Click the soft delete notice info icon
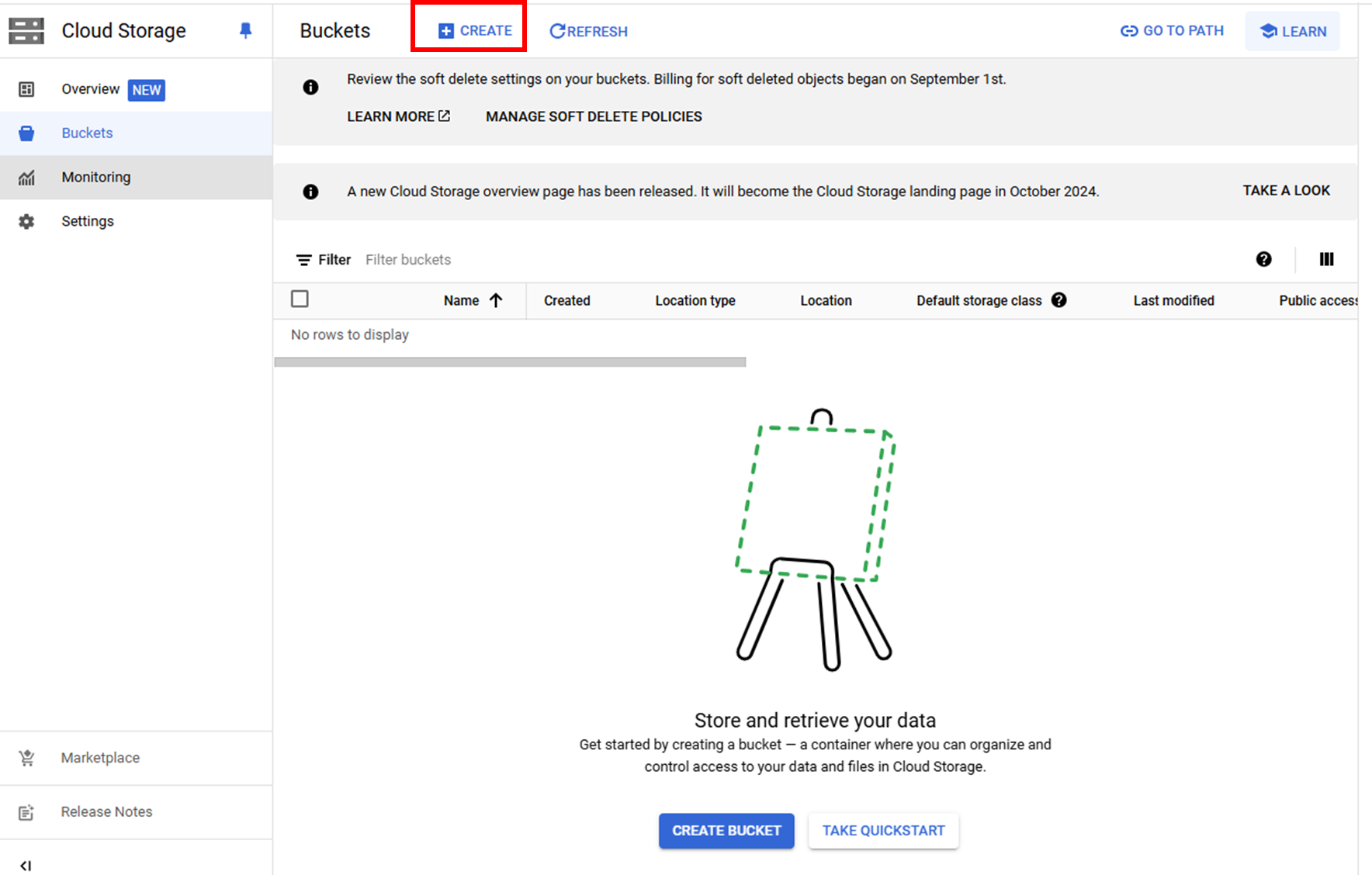1372x875 pixels. point(310,87)
